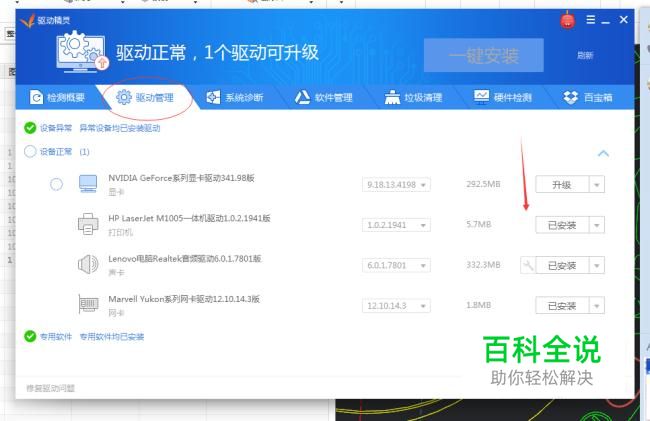The width and height of the screenshot is (650, 421).
Task: Open the version dropdown showing 12.10.14.3
Action: pyautogui.click(x=396, y=306)
